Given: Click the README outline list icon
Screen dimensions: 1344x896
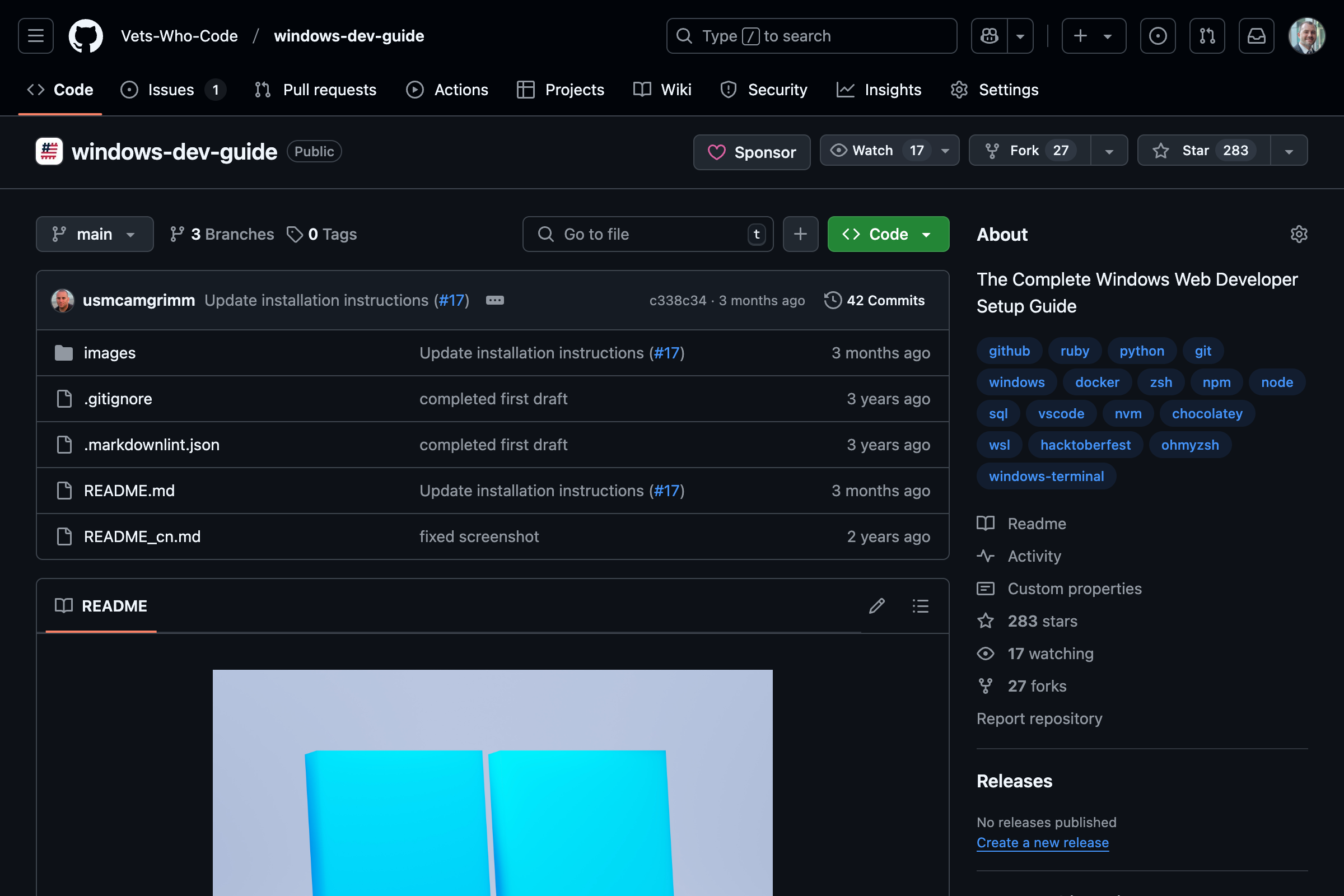Looking at the screenshot, I should tap(920, 606).
